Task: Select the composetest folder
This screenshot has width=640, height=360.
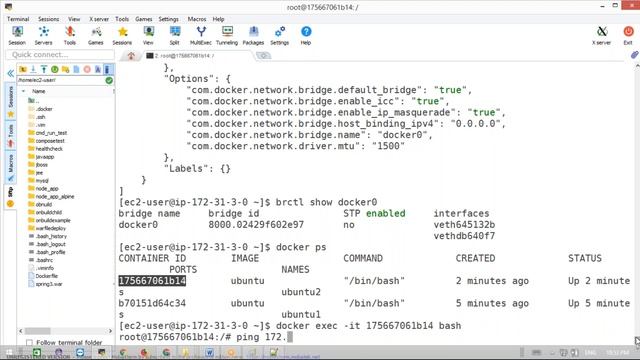Action: pyautogui.click(x=46, y=141)
